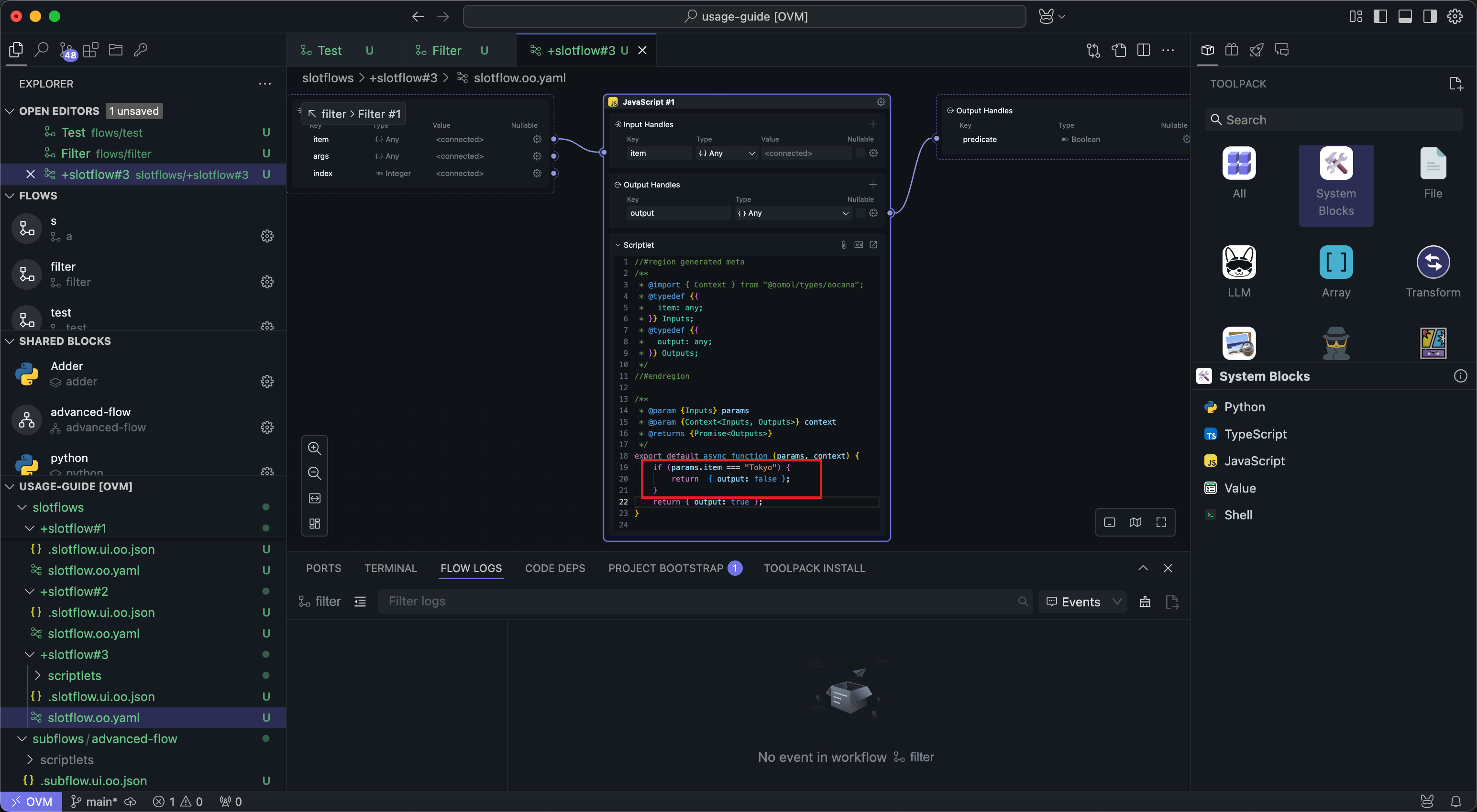Click the clear flow logs icon
Viewport: 1477px width, 812px height.
[1145, 602]
